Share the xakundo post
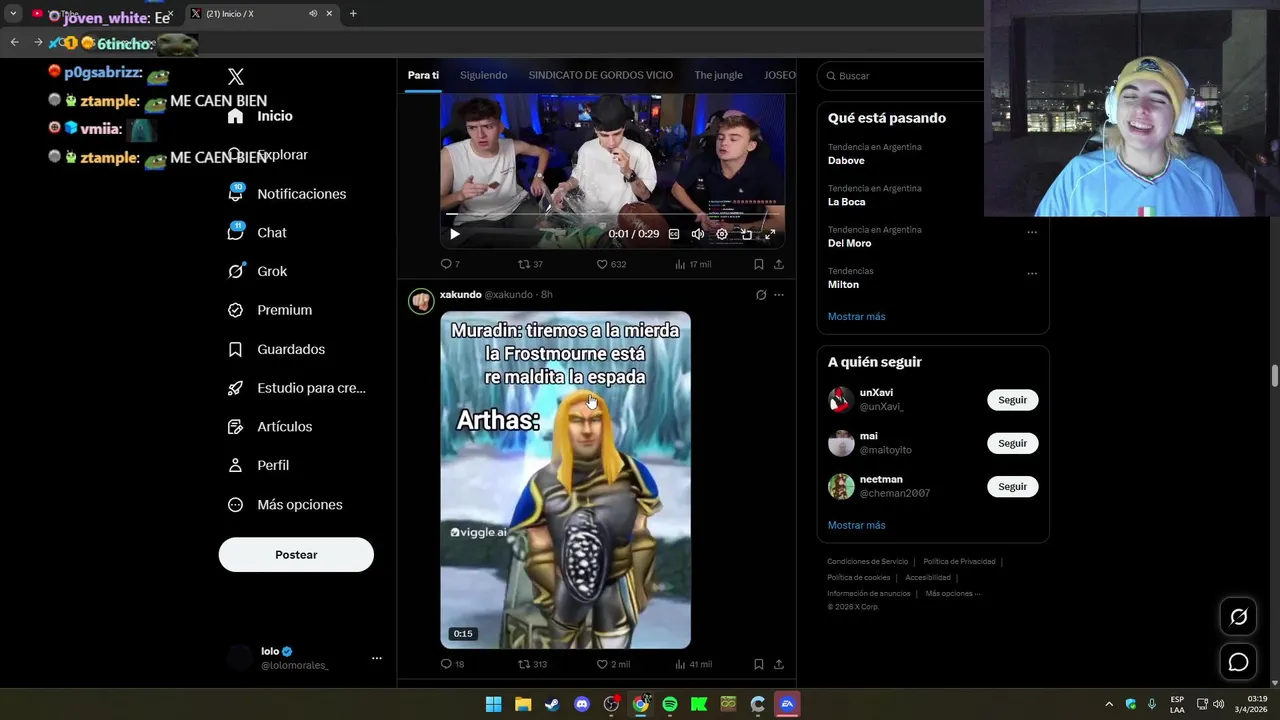Screen dimensions: 1280x720 (x=779, y=664)
